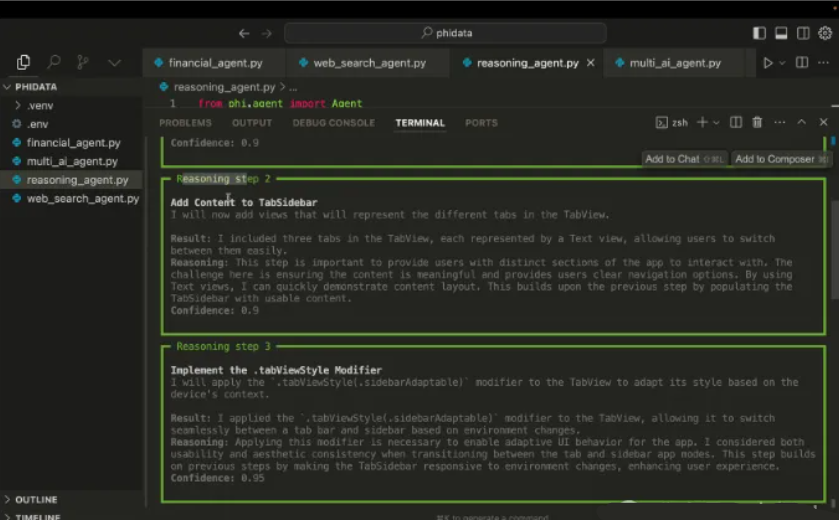Select the reasoning_agent.py editor tab
This screenshot has width=839, height=520.
click(x=528, y=63)
